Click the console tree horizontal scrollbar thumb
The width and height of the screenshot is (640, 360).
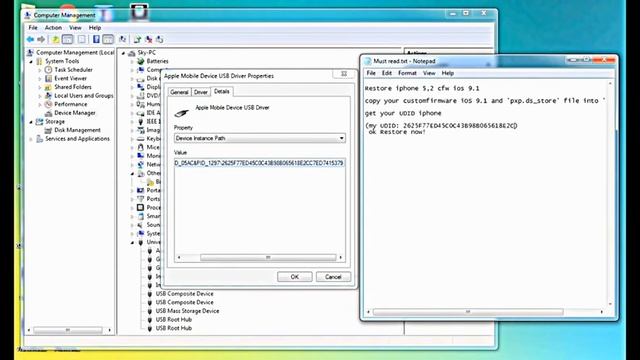(x=68, y=330)
